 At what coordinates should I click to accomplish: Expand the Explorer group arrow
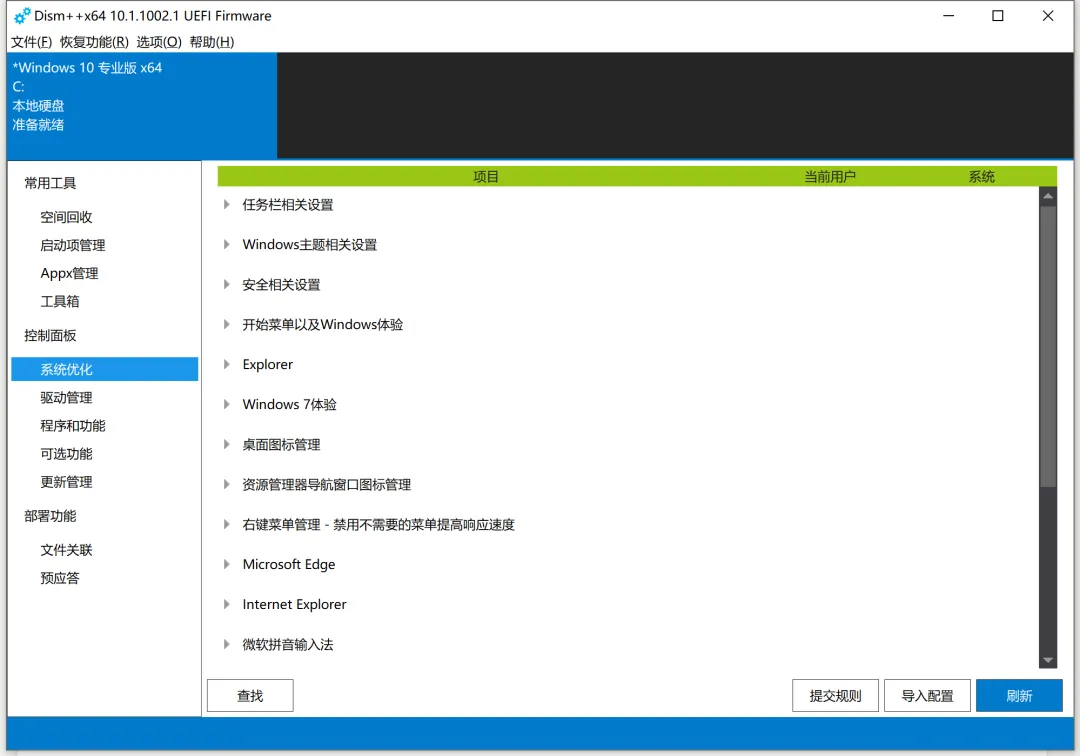click(x=226, y=364)
